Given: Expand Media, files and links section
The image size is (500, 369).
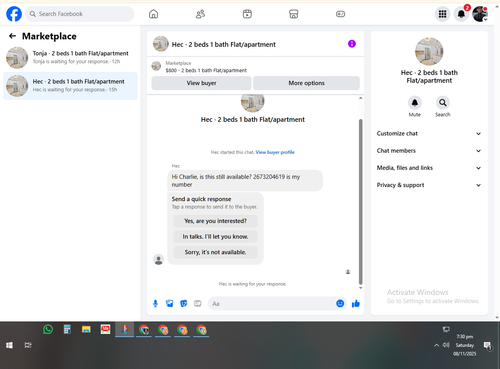Looking at the screenshot, I should coord(429,168).
